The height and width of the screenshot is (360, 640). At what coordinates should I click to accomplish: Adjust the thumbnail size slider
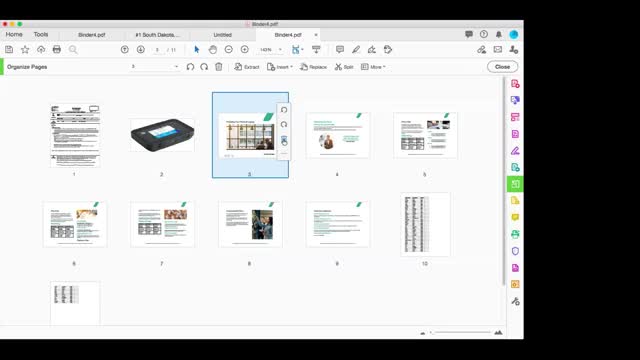(x=460, y=333)
